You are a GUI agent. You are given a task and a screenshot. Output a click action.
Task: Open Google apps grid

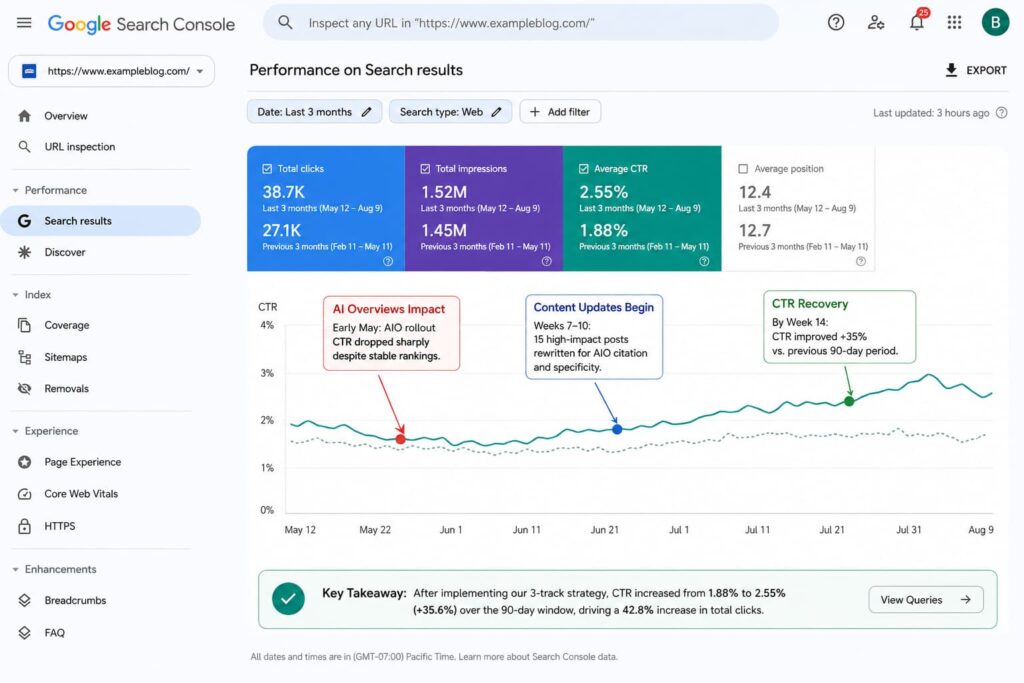(954, 22)
